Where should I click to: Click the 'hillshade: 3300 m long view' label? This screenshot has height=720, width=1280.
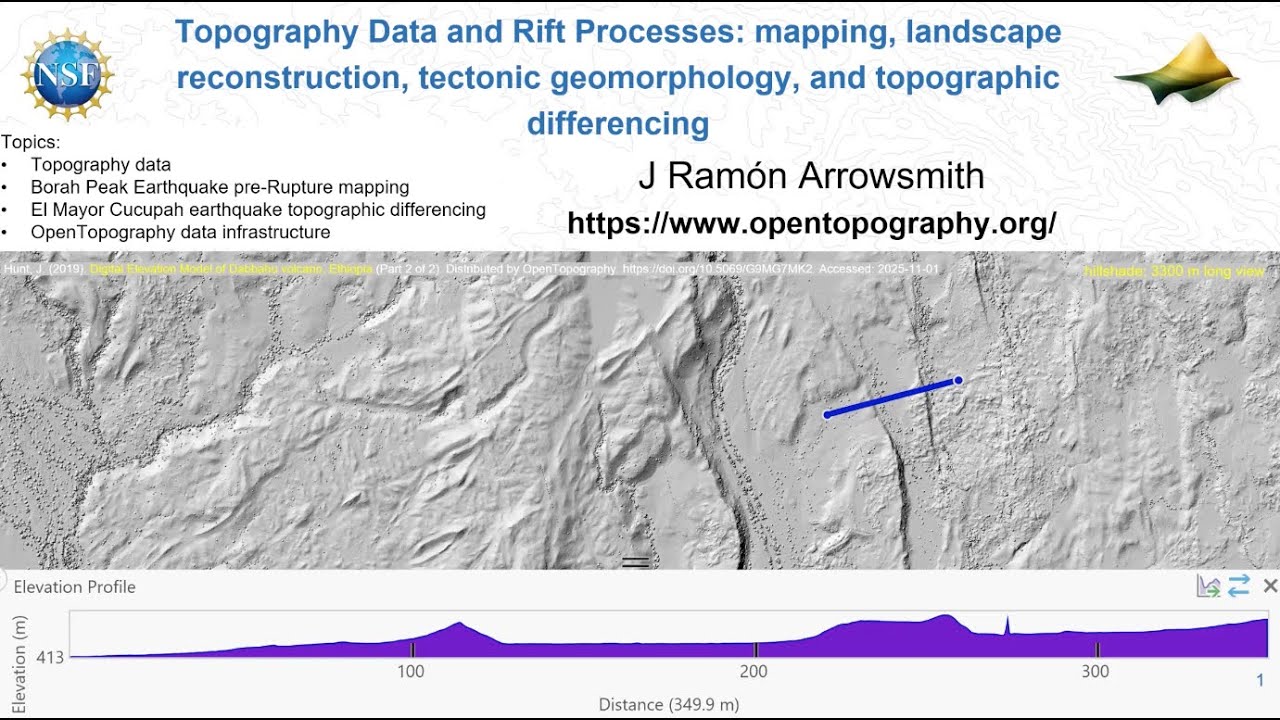pyautogui.click(x=1174, y=271)
